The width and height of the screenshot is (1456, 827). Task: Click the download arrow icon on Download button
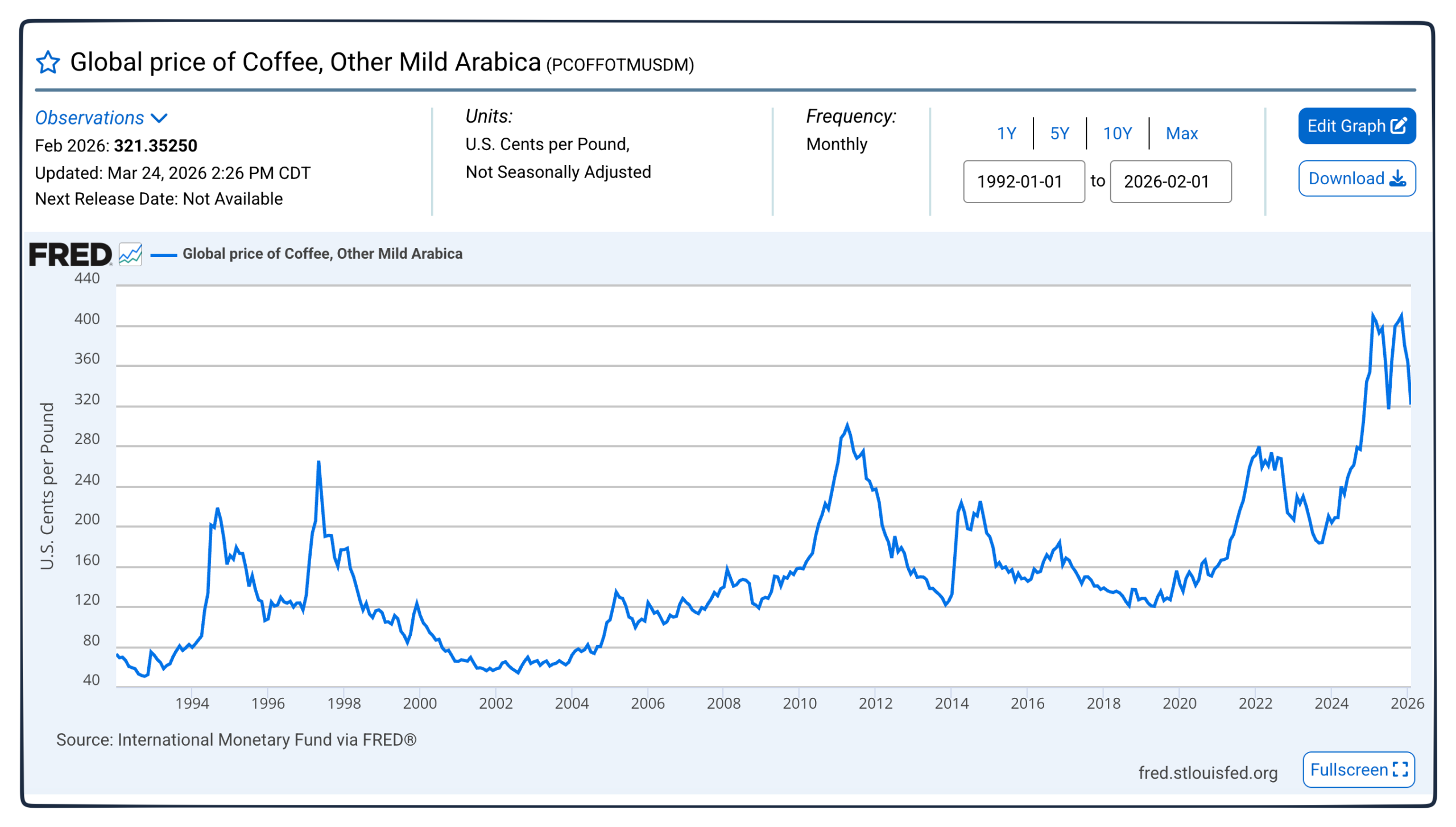[x=1397, y=179]
